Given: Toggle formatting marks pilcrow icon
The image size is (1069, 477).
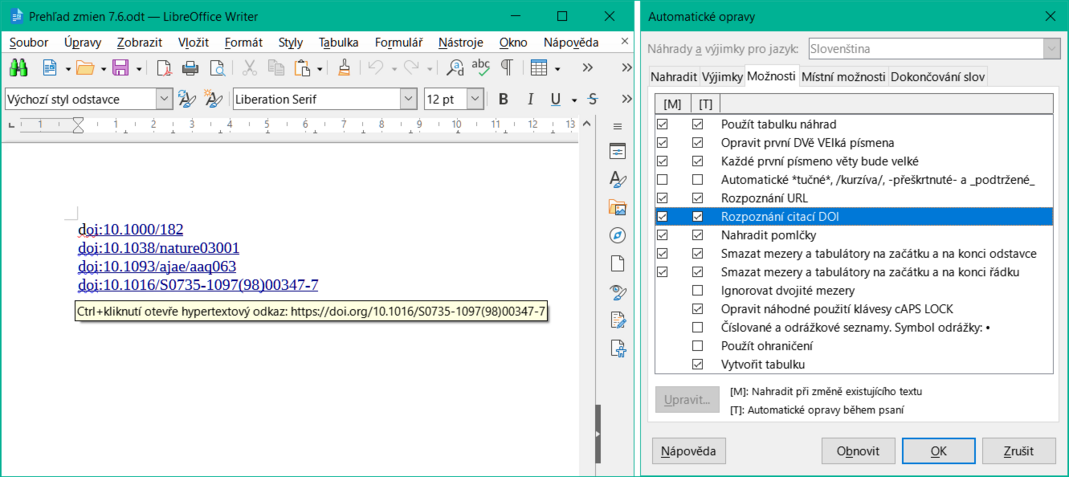Looking at the screenshot, I should (x=507, y=68).
